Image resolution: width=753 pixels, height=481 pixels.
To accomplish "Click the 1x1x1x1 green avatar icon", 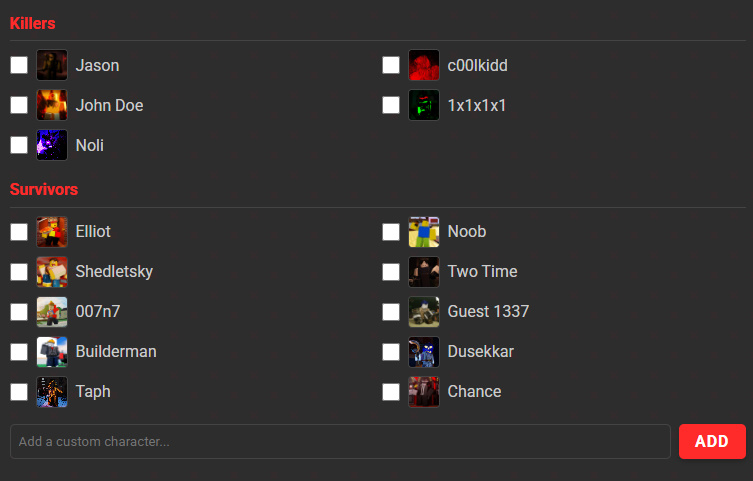I will (424, 105).
